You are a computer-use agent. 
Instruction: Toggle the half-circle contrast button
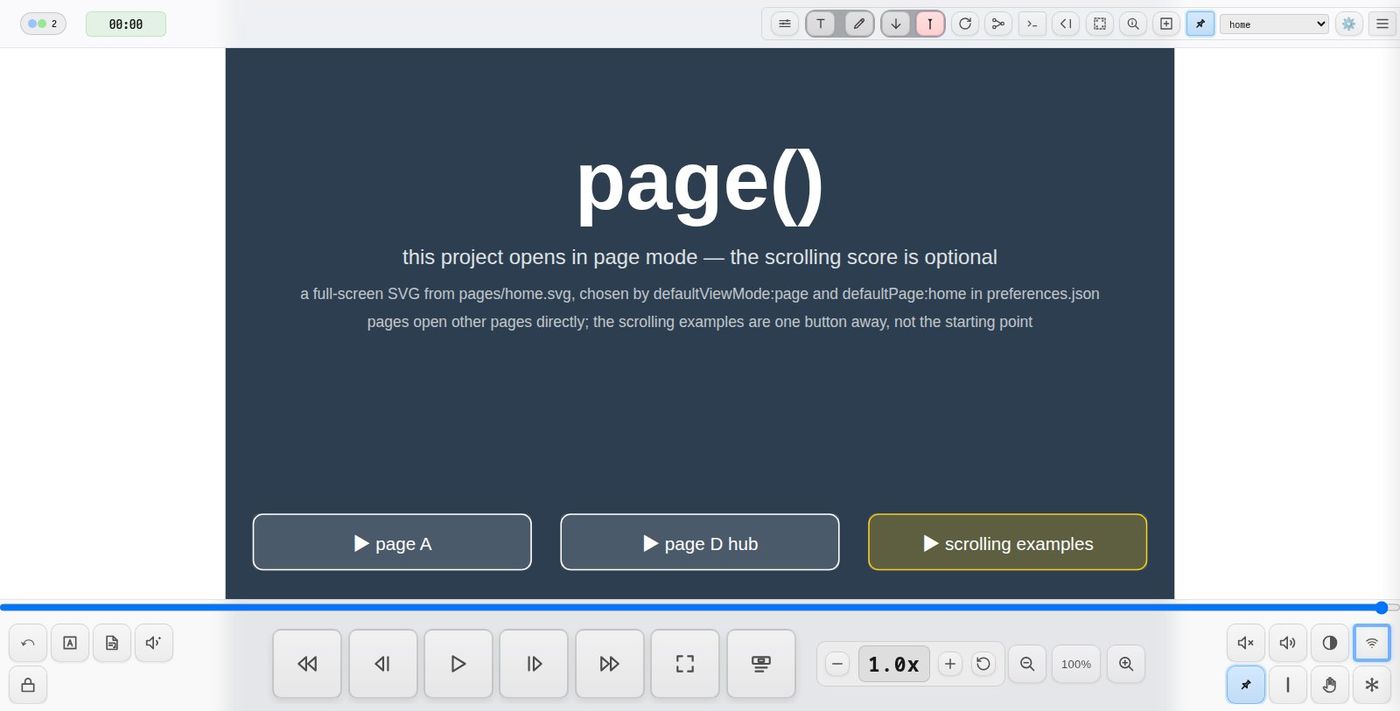(x=1330, y=643)
